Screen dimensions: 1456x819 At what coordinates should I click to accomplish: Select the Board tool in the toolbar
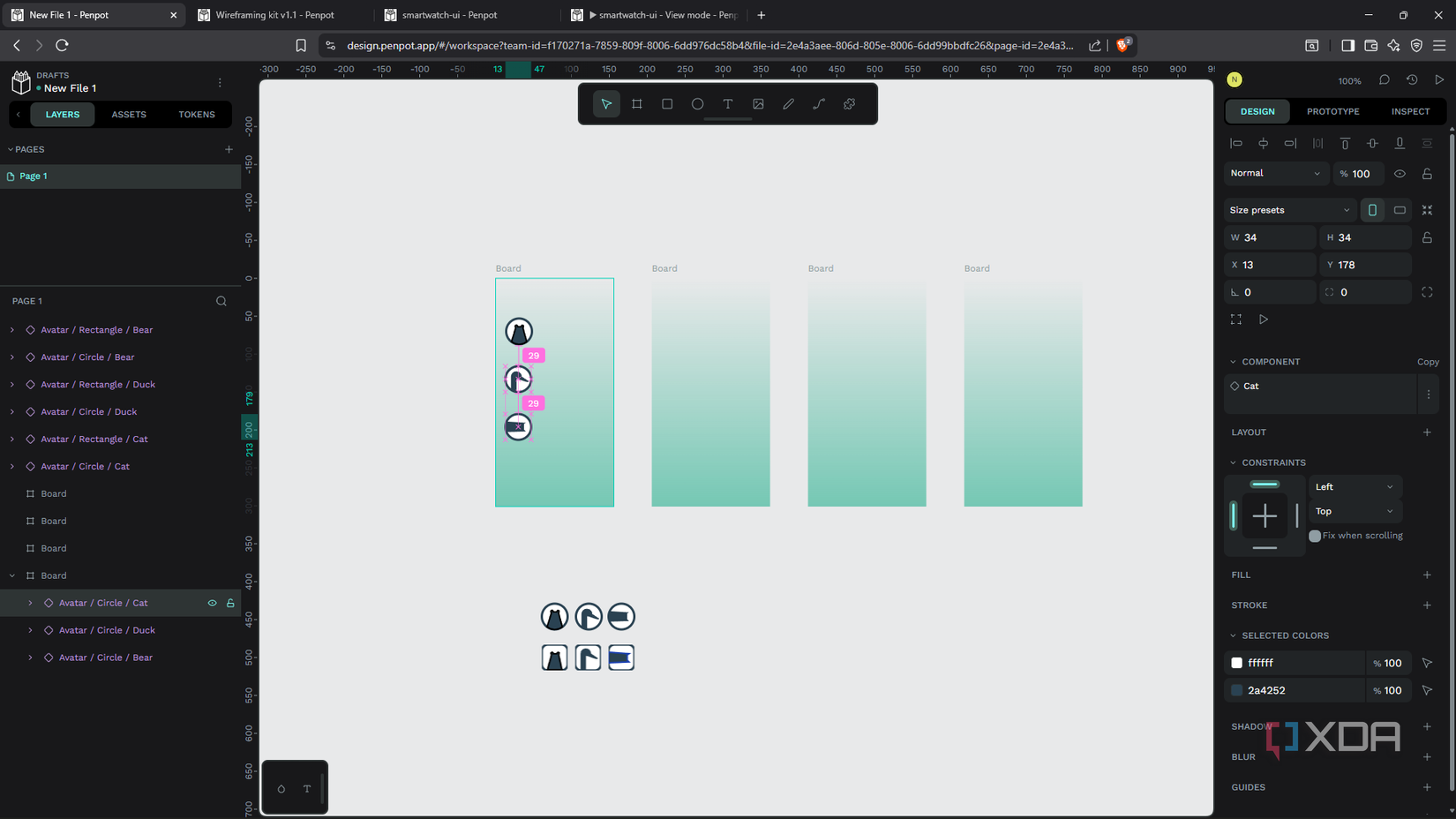tap(637, 103)
